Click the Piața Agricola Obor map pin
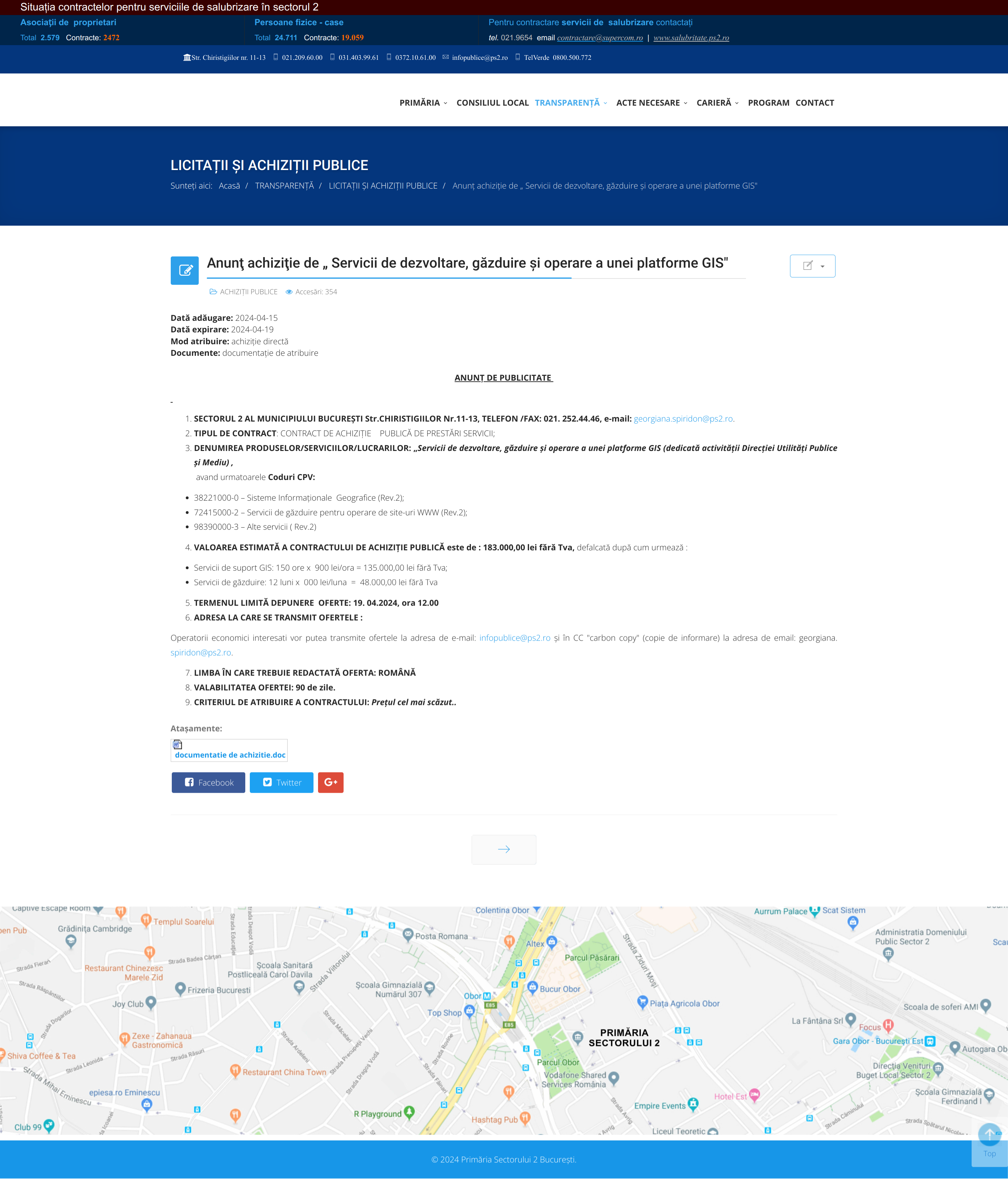The width and height of the screenshot is (1008, 1179). [643, 1002]
